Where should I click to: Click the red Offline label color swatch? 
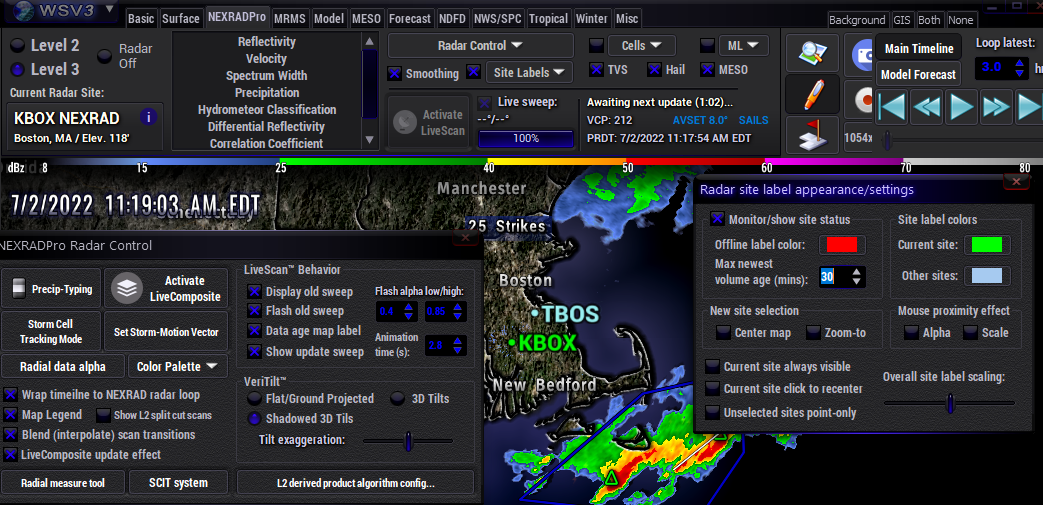coord(842,245)
